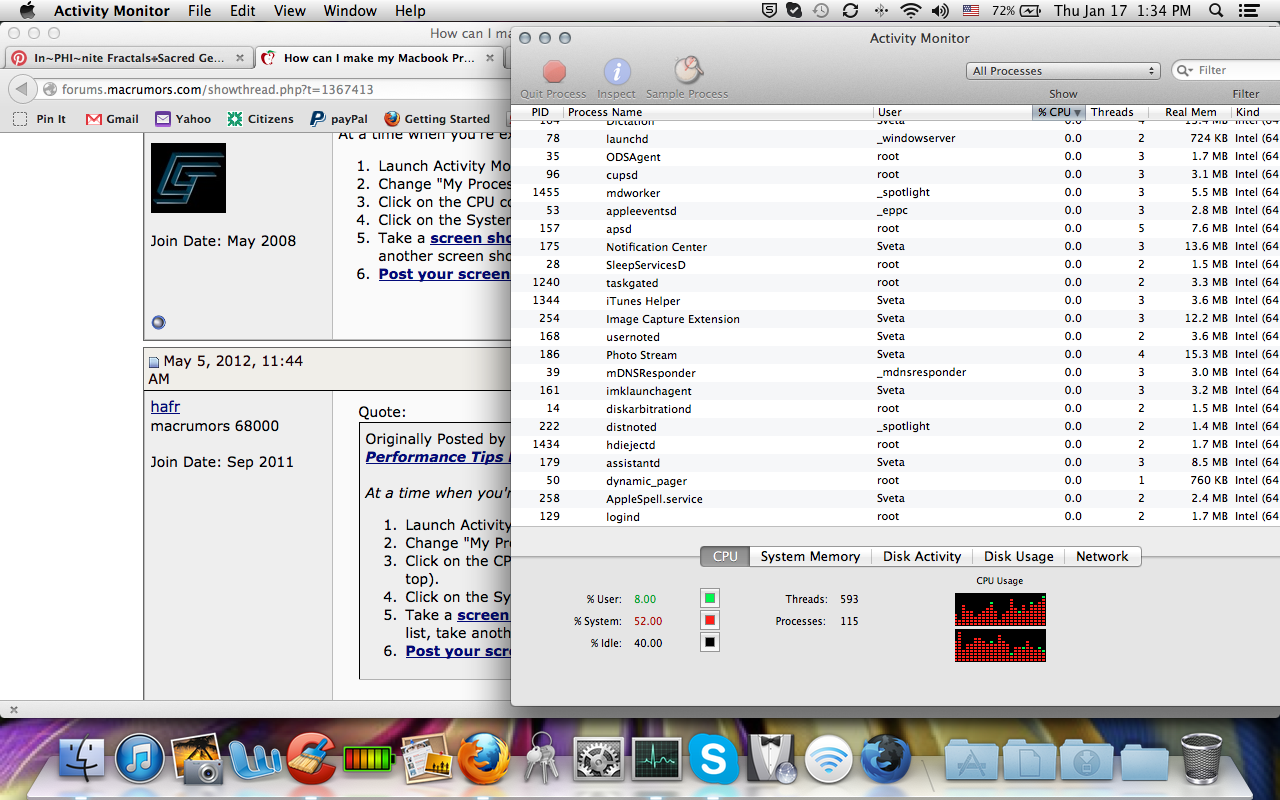Open the Trash in the Dock

(x=1201, y=759)
